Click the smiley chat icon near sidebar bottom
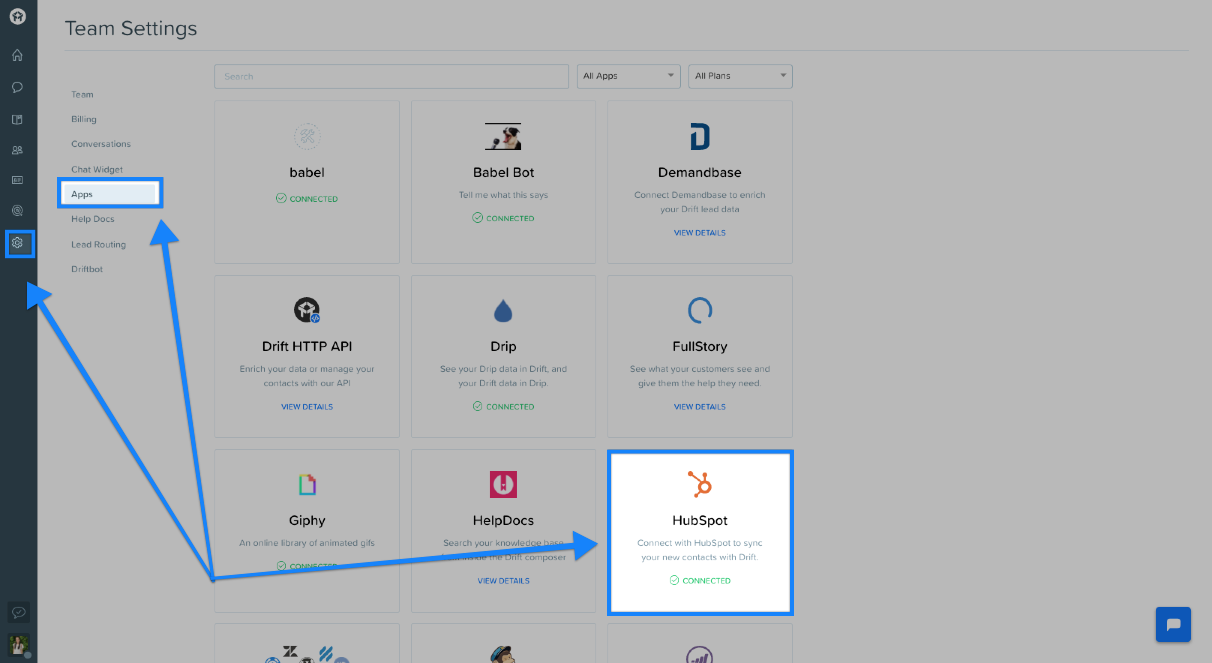The height and width of the screenshot is (663, 1212). point(17,612)
